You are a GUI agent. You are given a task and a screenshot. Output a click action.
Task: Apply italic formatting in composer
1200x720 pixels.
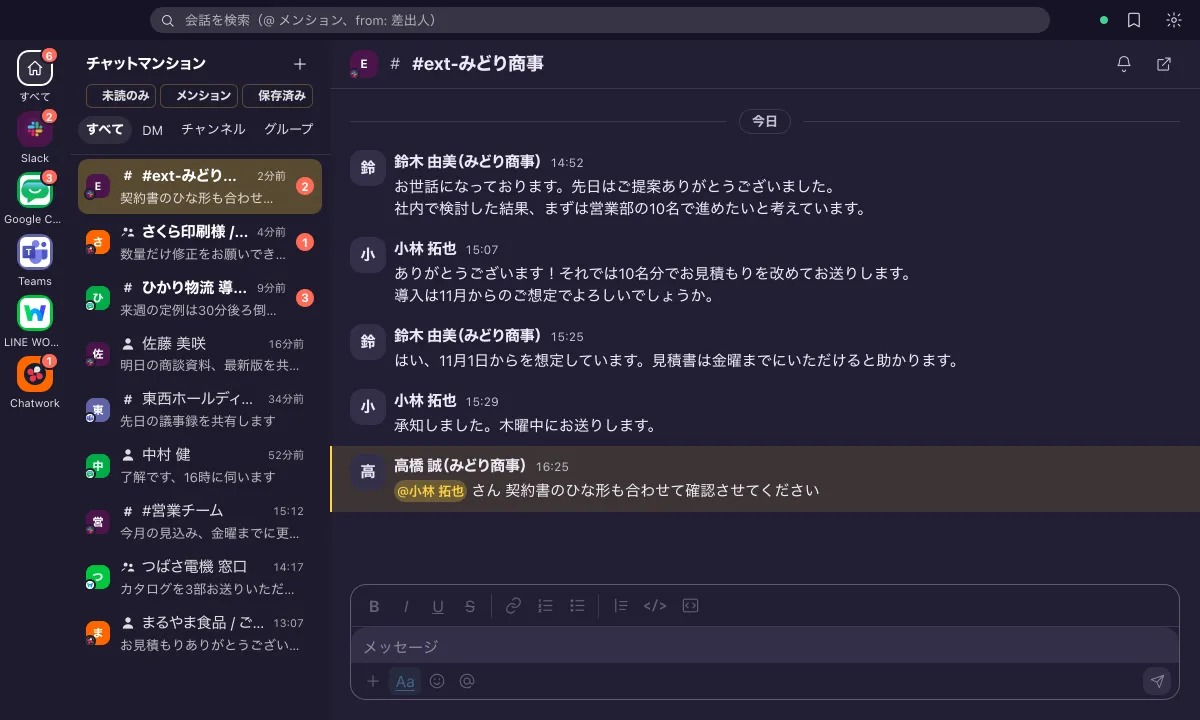click(x=406, y=606)
